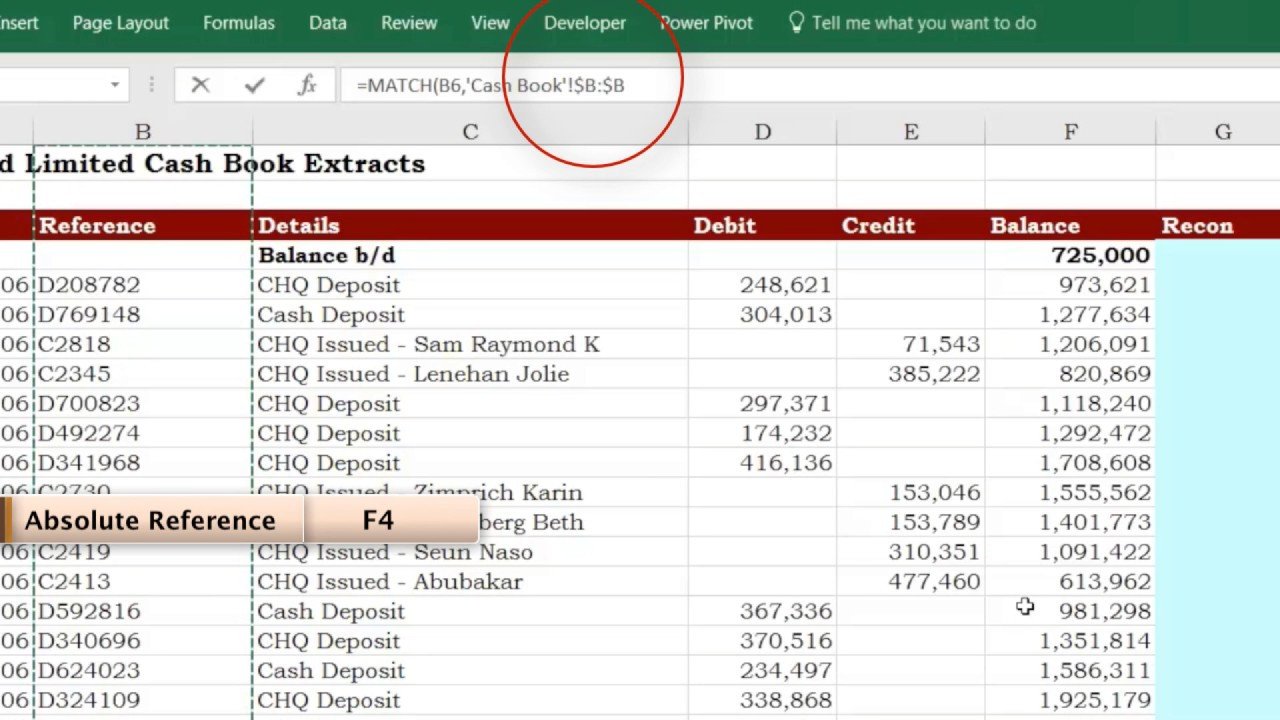
Task: Click the Balance header cell
Action: [1070, 225]
